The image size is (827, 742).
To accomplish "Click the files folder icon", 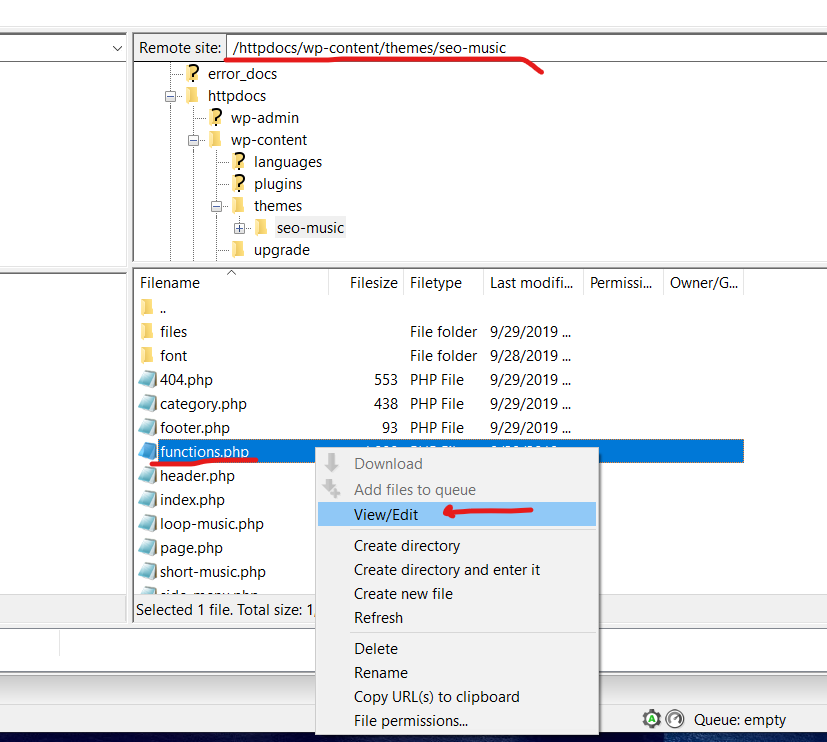I will tap(147, 332).
